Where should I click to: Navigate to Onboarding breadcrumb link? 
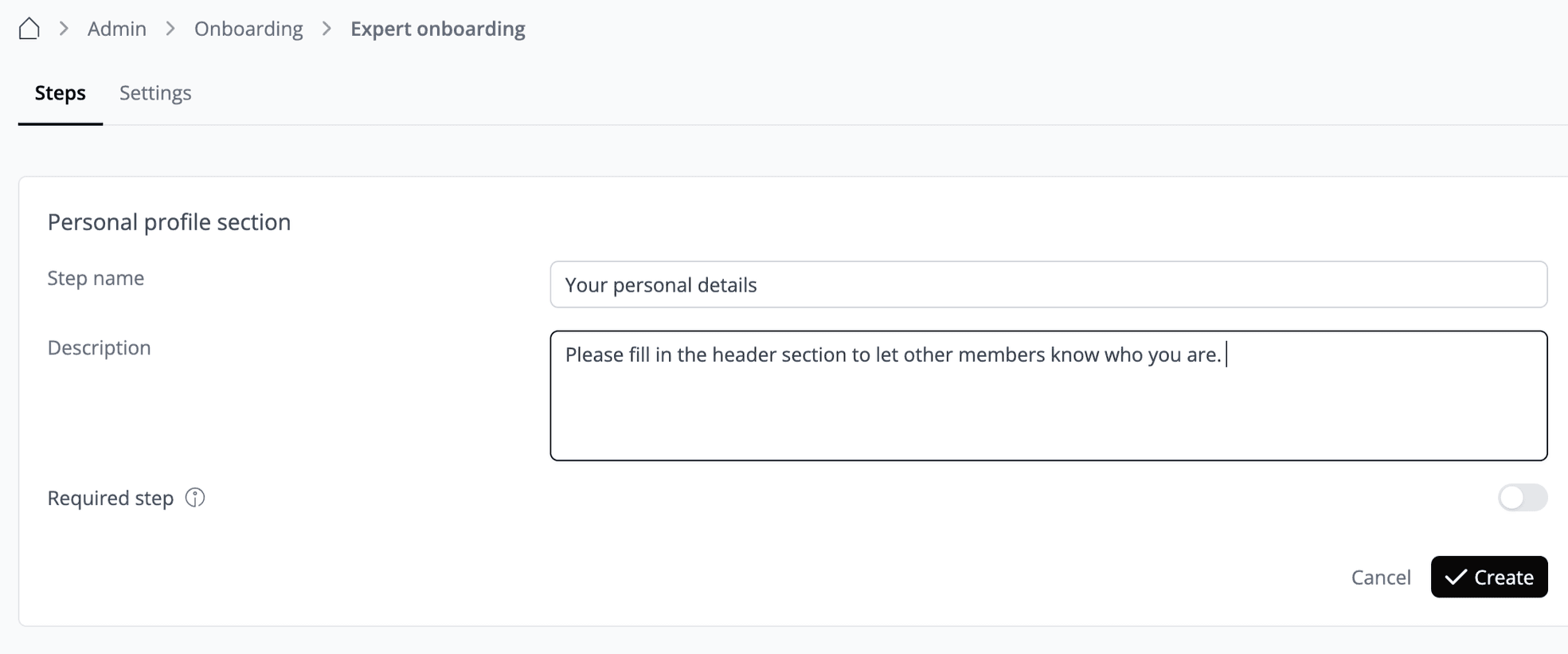(248, 29)
